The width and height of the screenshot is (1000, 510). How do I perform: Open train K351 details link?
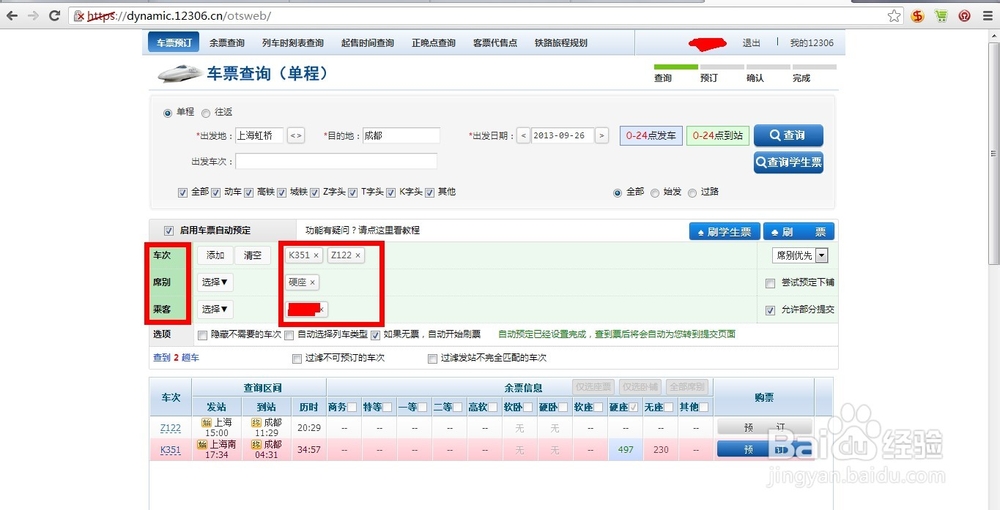[x=170, y=450]
